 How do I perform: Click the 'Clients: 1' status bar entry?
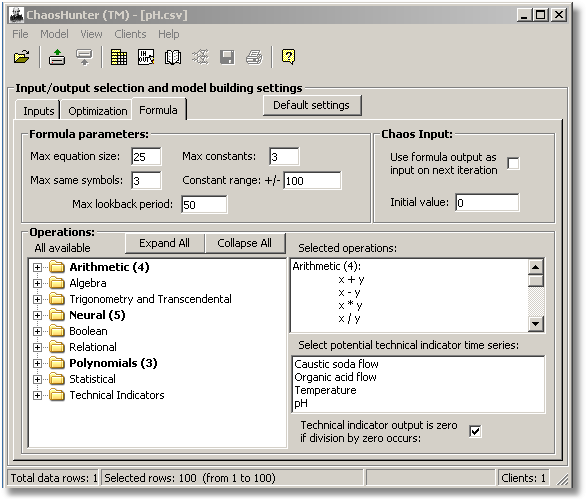click(x=523, y=478)
